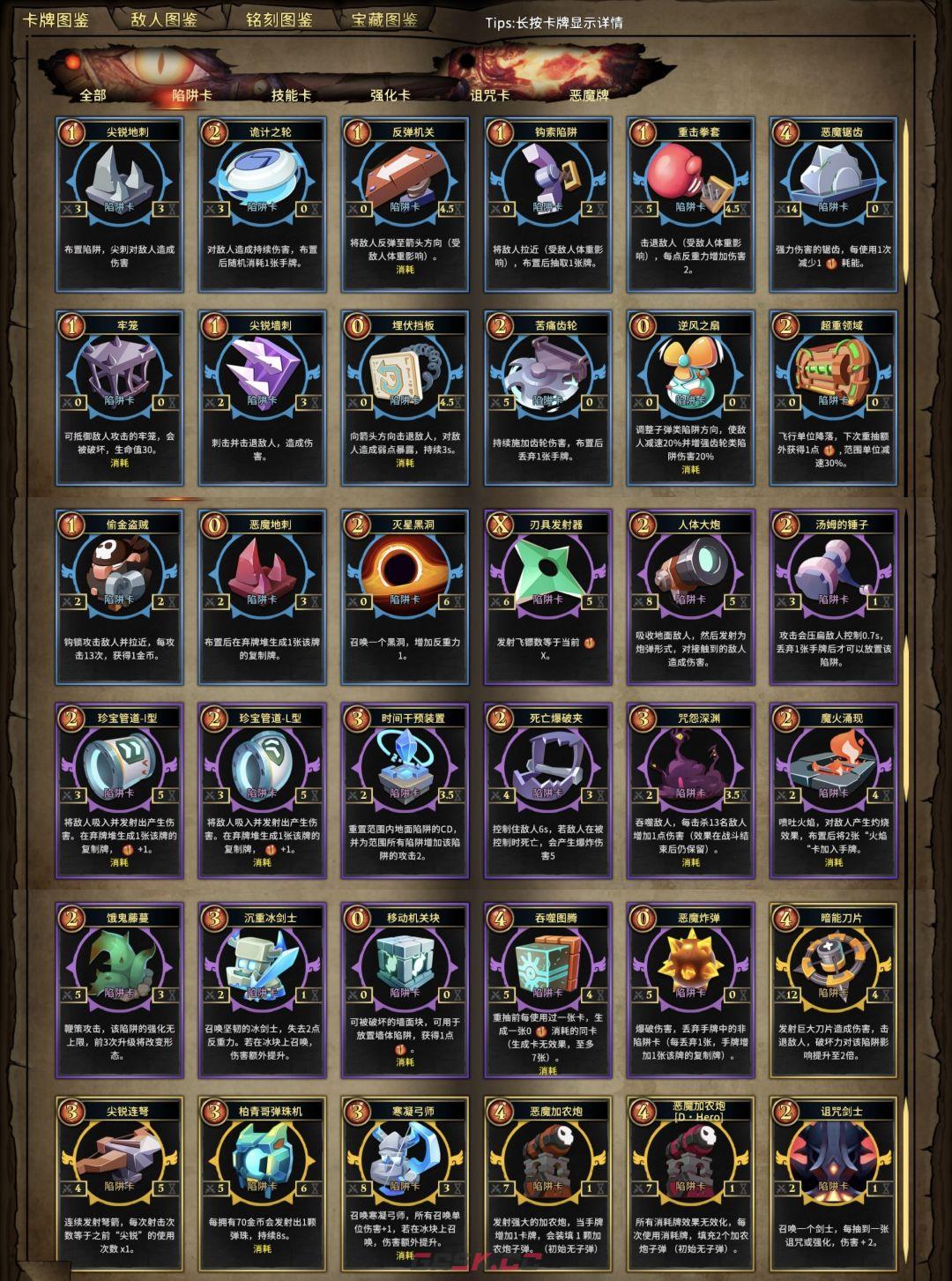This screenshot has width=952, height=1281.
Task: Select the 逆风之扇 fan card icon
Action: (x=691, y=371)
